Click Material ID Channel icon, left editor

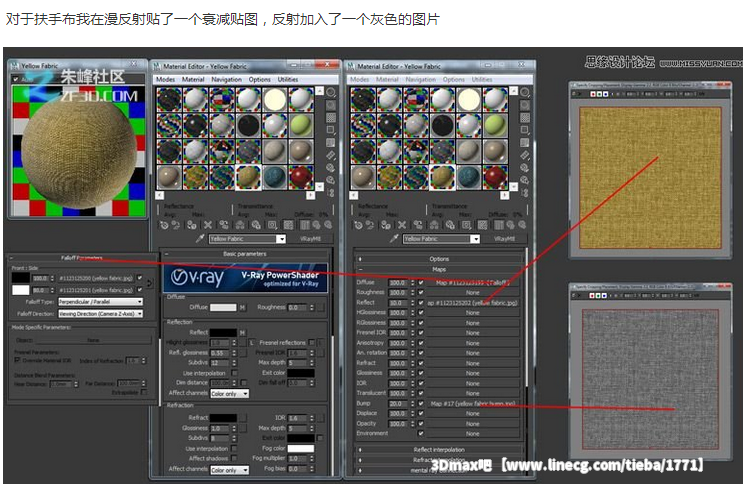(272, 225)
